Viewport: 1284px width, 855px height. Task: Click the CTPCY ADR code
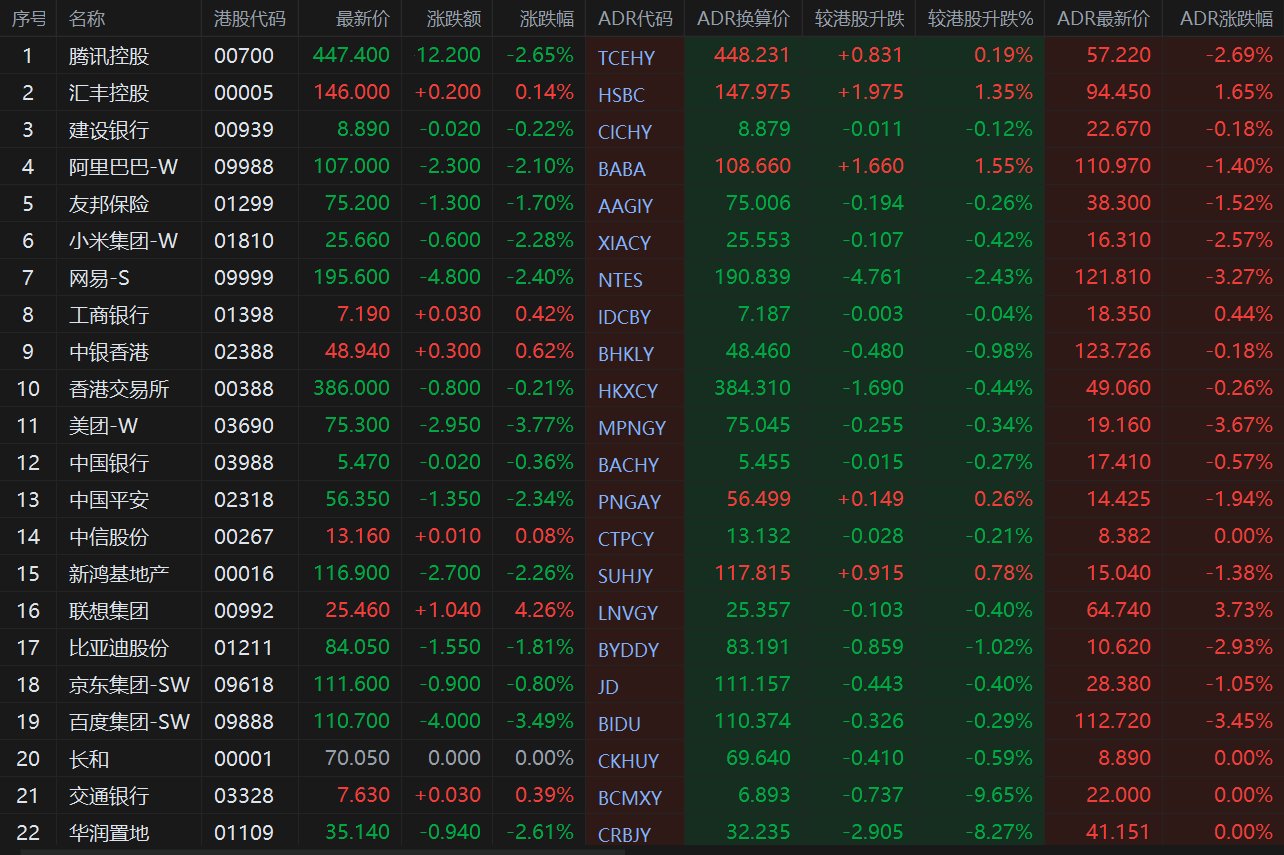click(626, 539)
